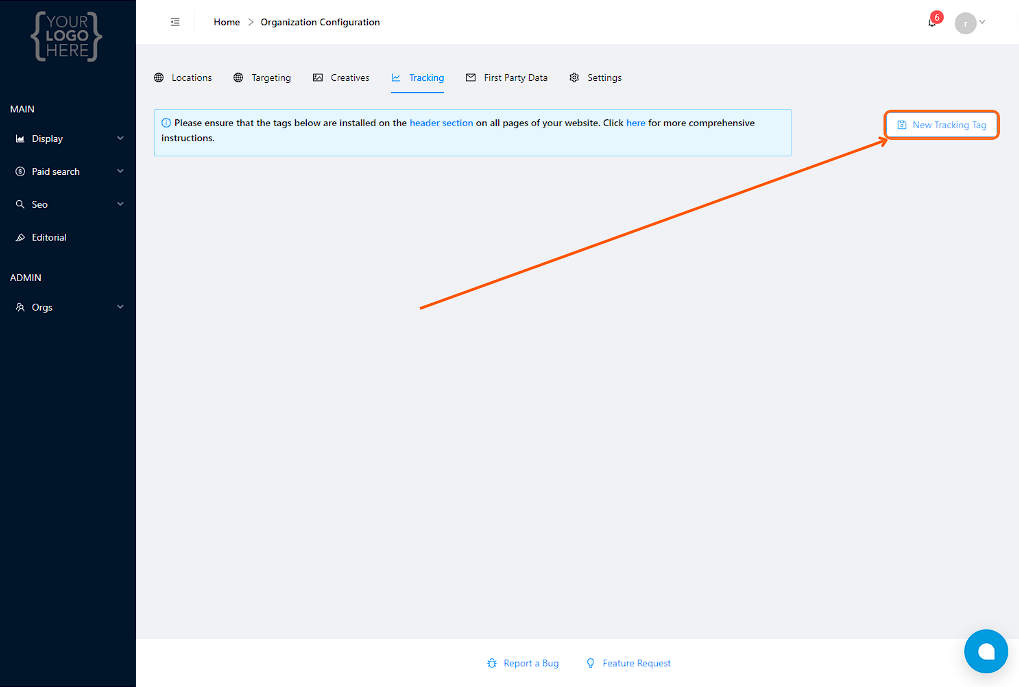Expand the Paid search chevron
The height and width of the screenshot is (687, 1019).
120,171
